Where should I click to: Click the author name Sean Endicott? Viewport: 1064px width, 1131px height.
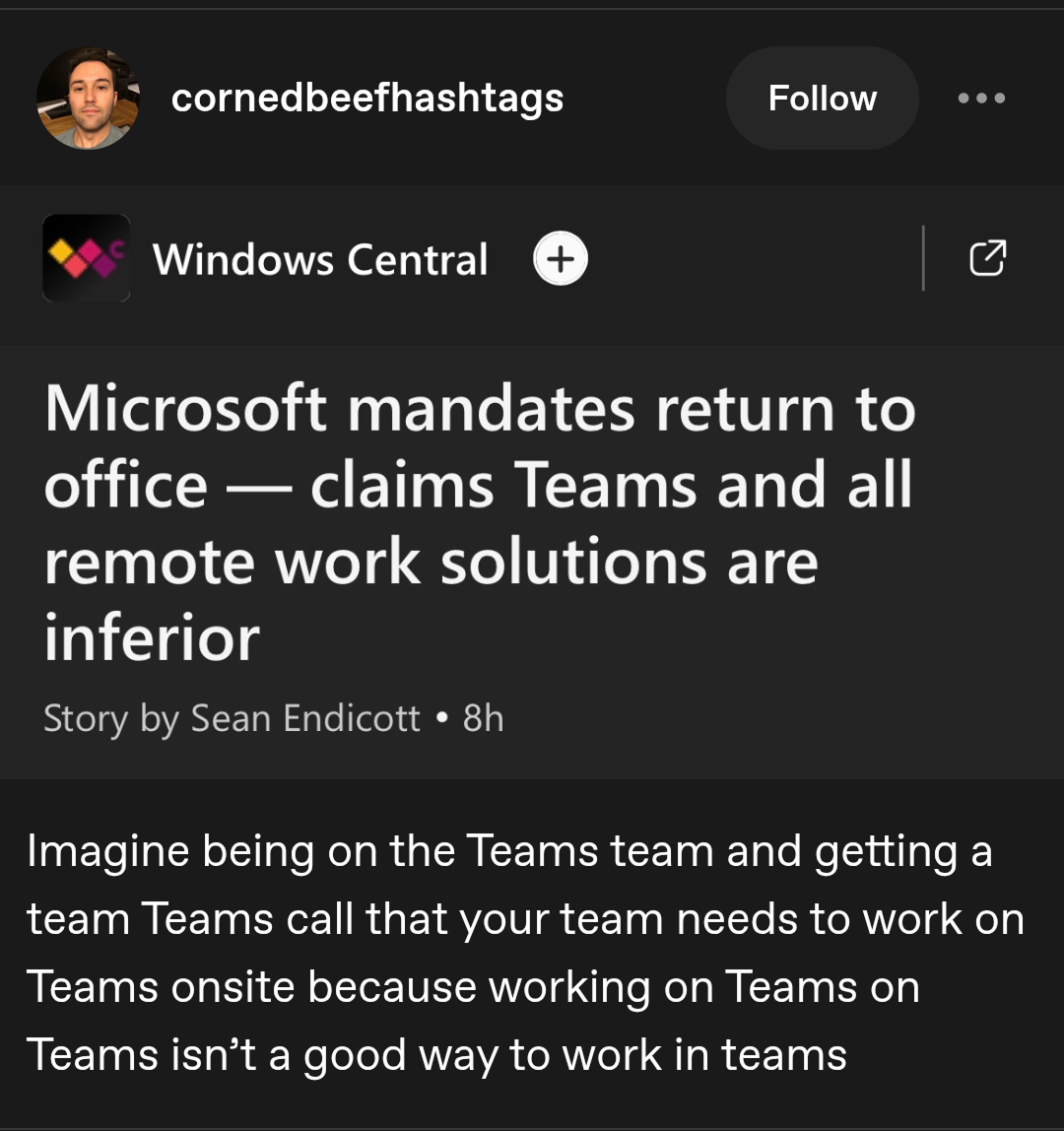tap(305, 718)
